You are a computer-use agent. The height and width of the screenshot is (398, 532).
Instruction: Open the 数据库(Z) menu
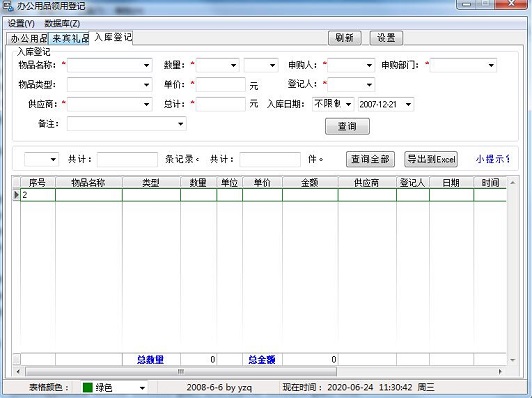pos(62,23)
